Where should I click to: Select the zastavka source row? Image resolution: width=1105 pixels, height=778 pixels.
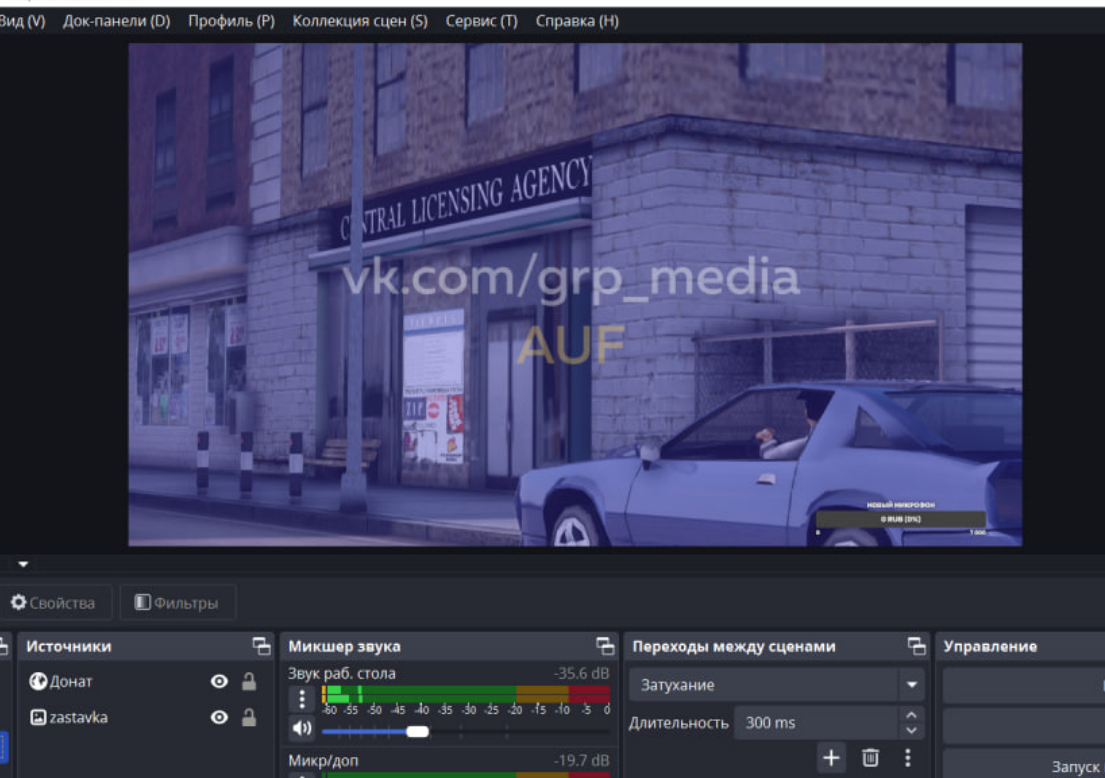(x=144, y=717)
